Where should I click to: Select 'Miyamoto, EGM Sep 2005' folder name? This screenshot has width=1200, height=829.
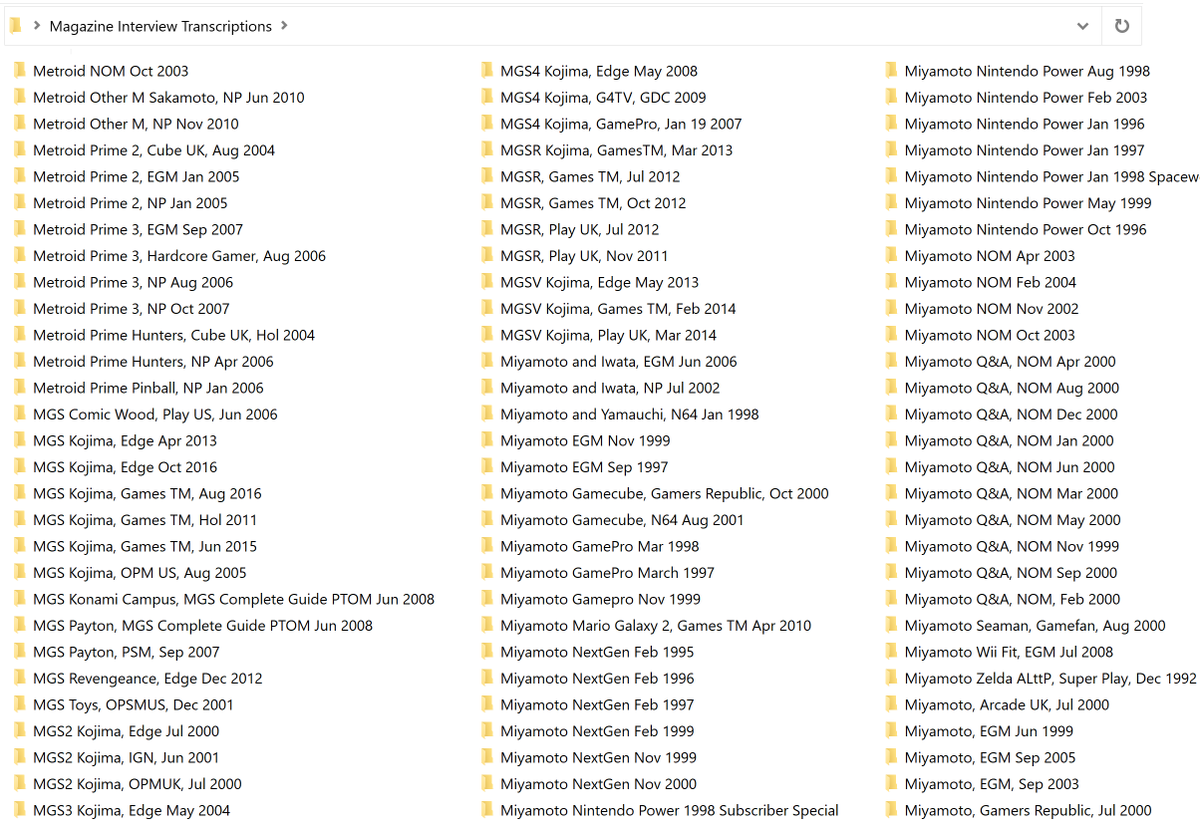[990, 758]
